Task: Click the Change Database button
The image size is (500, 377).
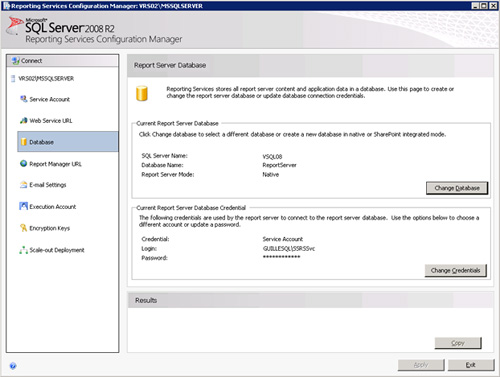Action: click(x=457, y=188)
